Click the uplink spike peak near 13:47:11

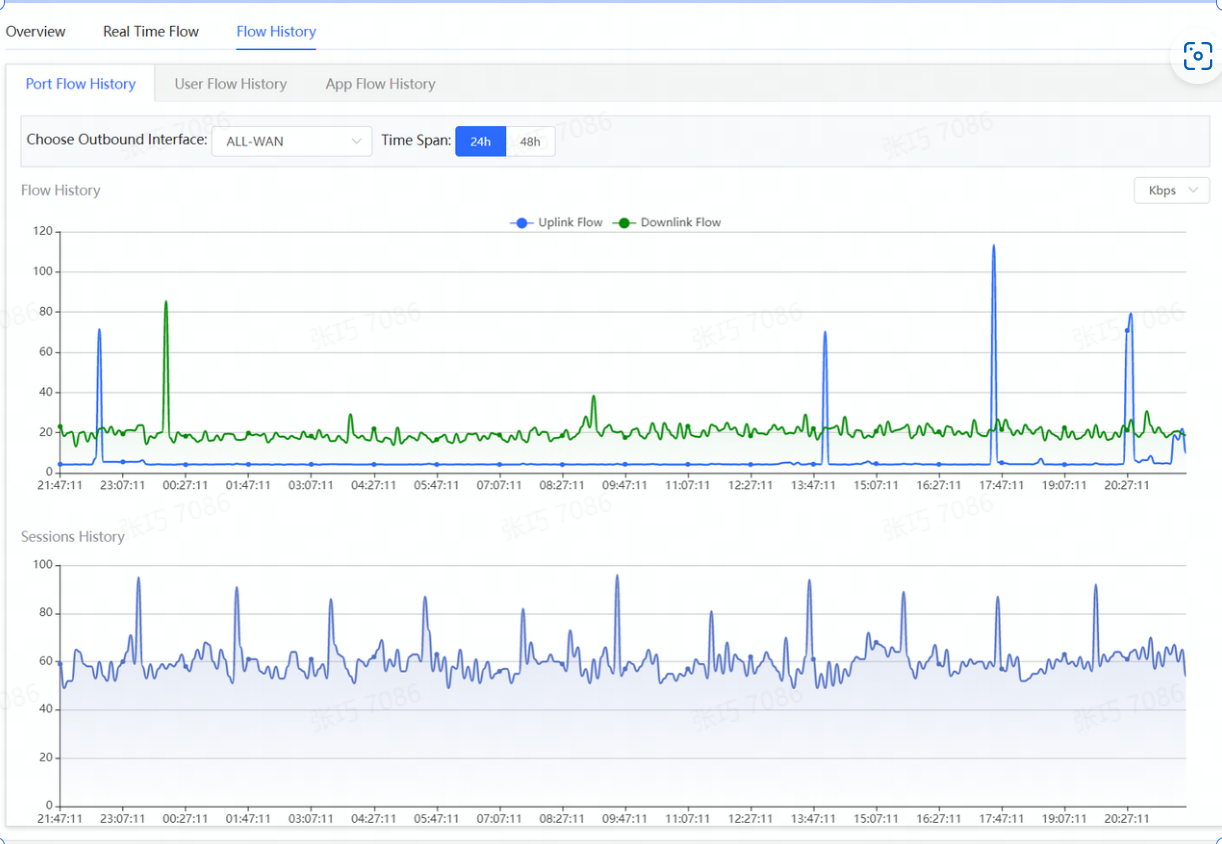[825, 333]
